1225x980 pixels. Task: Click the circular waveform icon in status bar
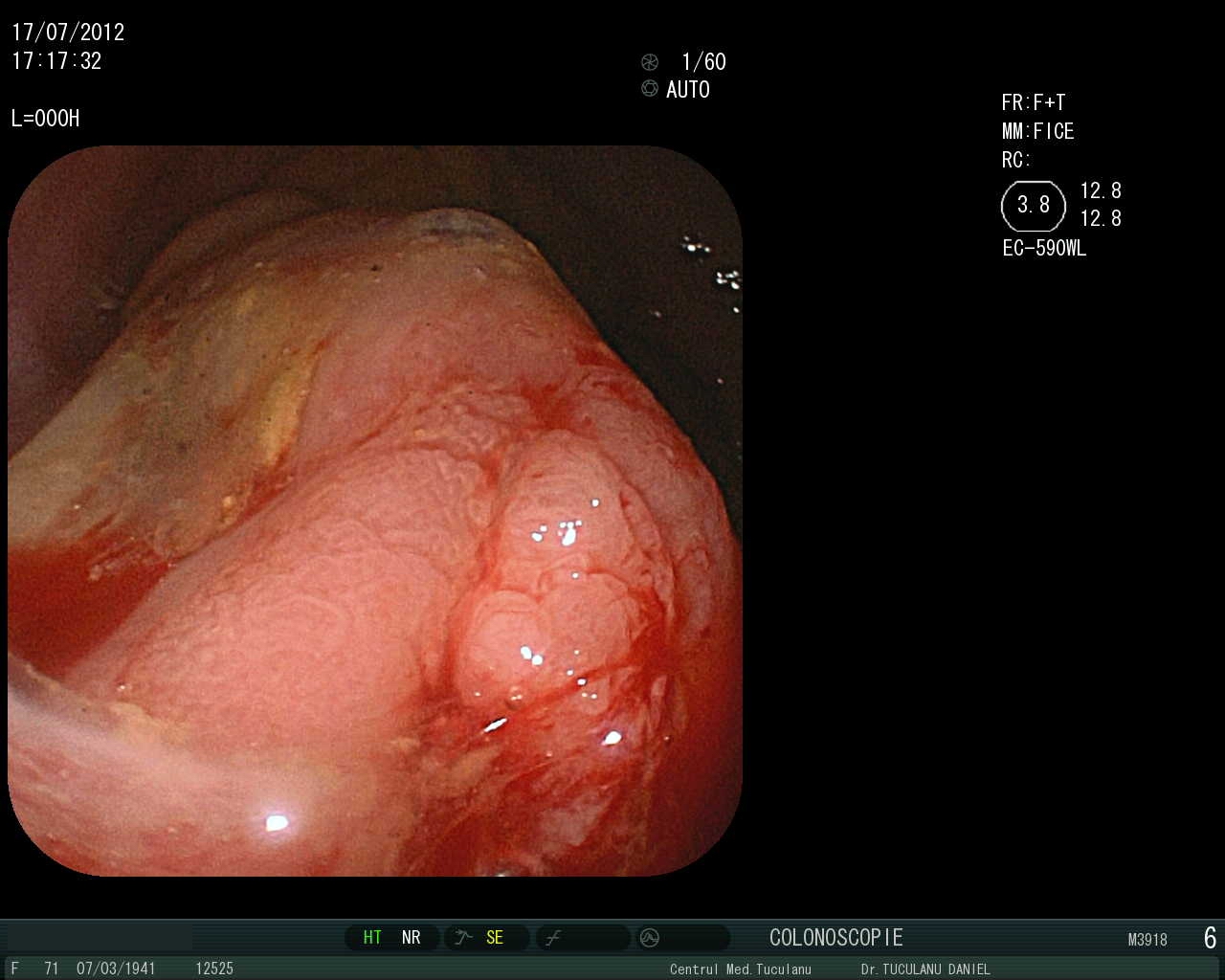pos(650,938)
